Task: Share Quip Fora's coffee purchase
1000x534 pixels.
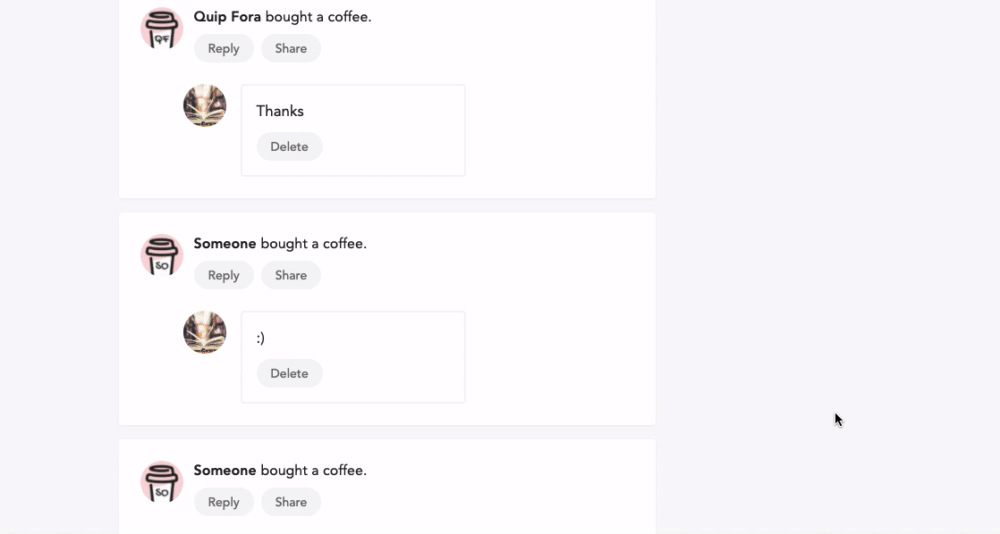Action: pos(291,48)
